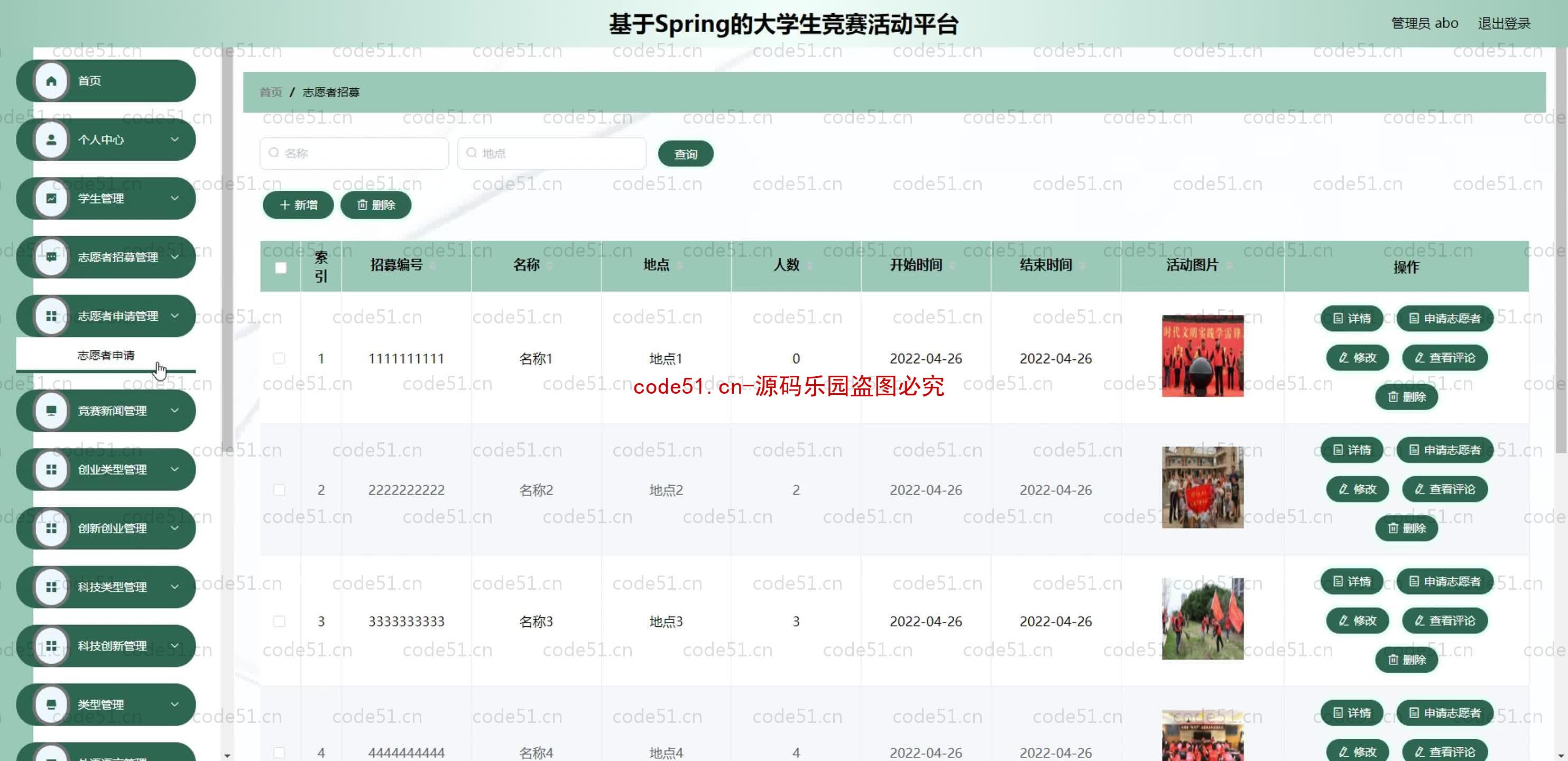Screen dimensions: 1568x761
Task: Click 详情 for row 名称1
Action: [1352, 319]
